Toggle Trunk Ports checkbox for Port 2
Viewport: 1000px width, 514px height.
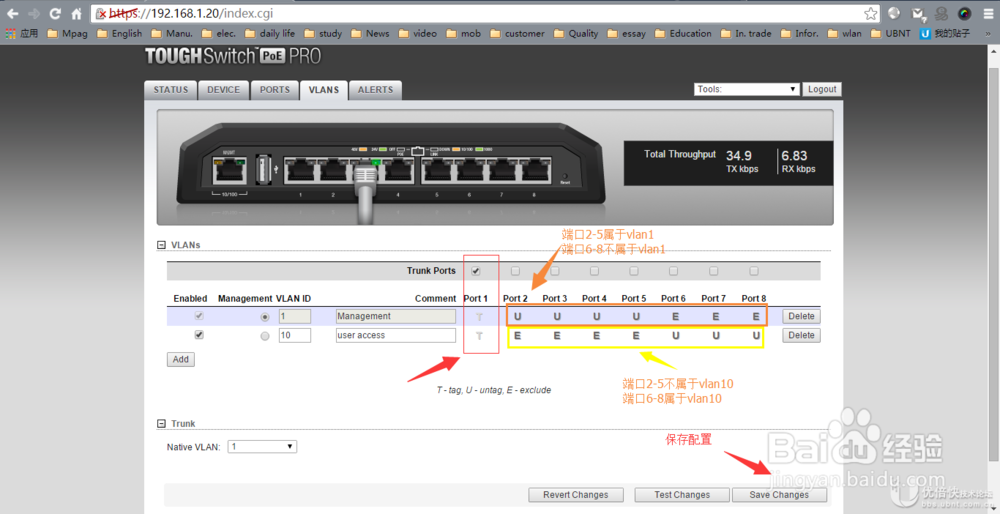(x=515, y=271)
